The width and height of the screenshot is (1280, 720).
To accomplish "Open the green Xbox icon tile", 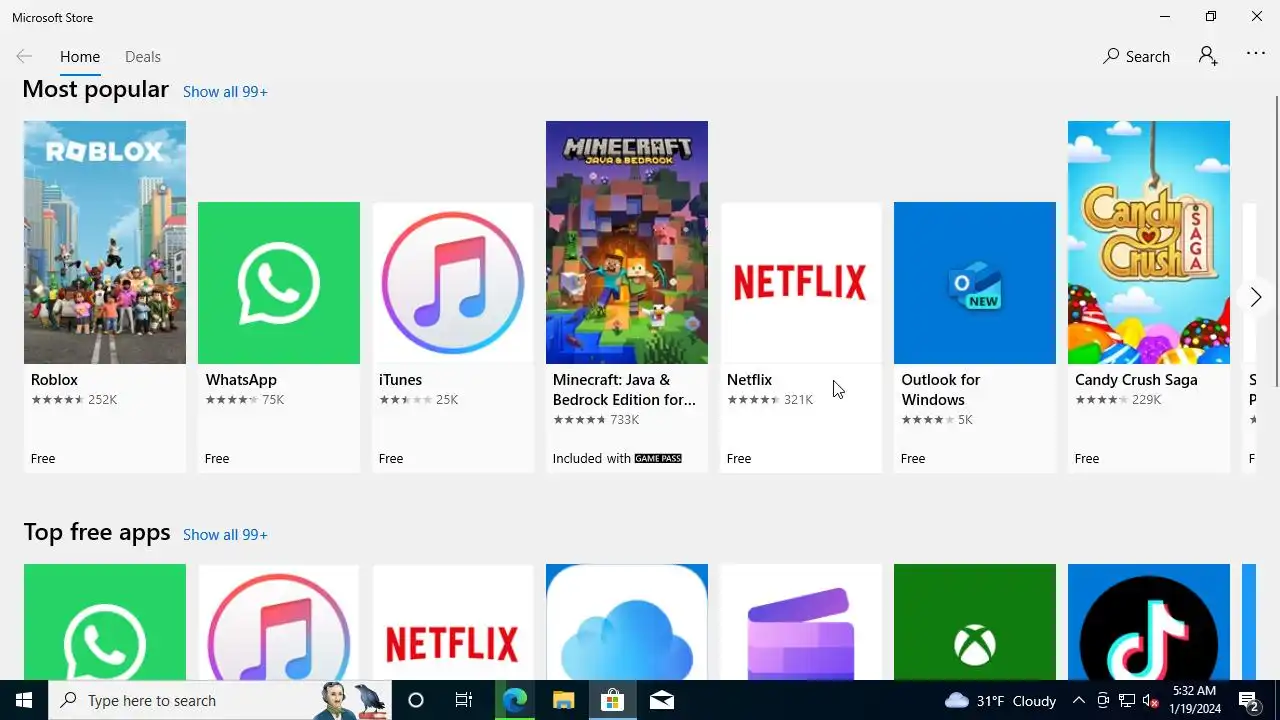I will tap(975, 622).
